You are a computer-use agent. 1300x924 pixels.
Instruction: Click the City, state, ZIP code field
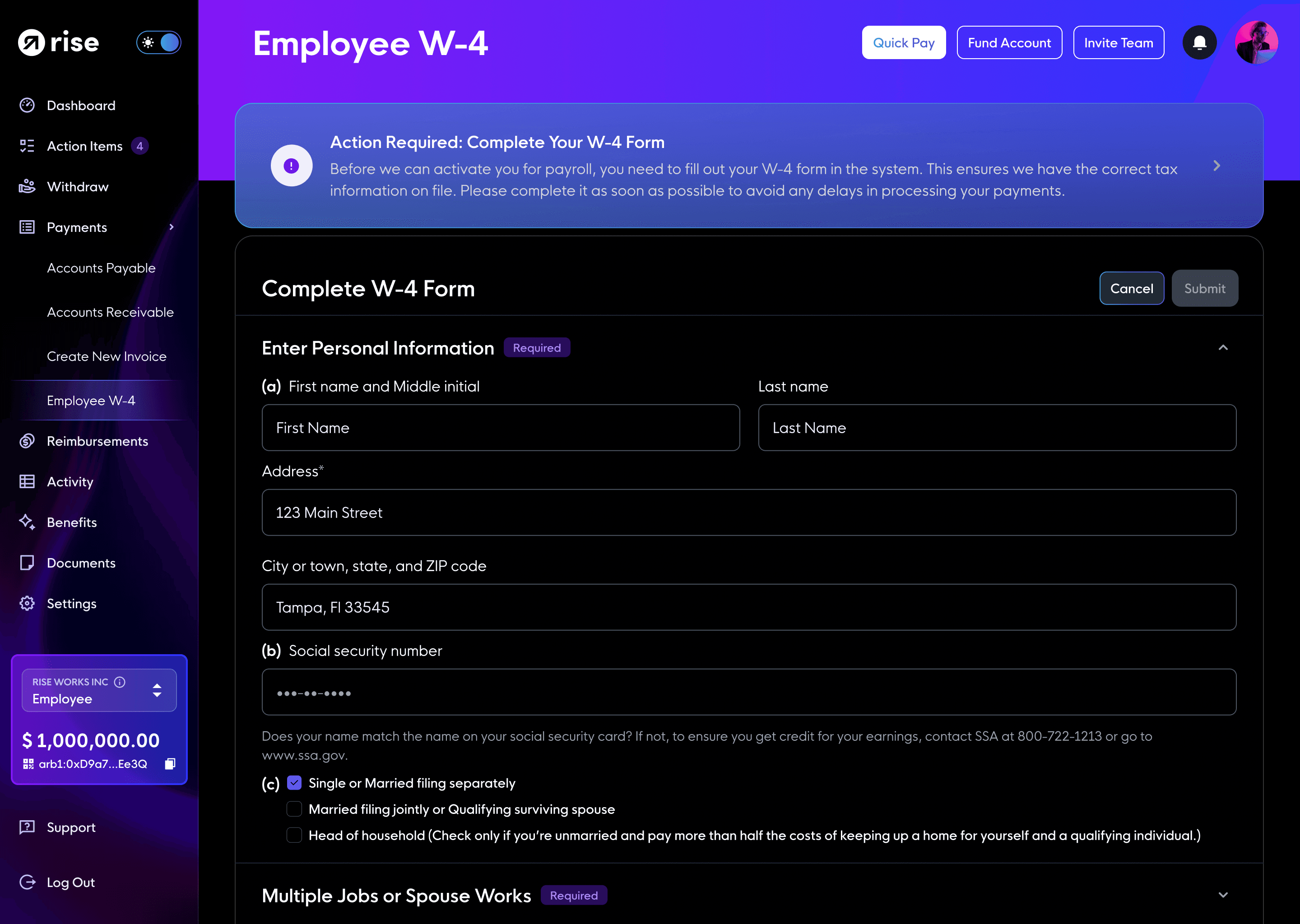pos(749,607)
